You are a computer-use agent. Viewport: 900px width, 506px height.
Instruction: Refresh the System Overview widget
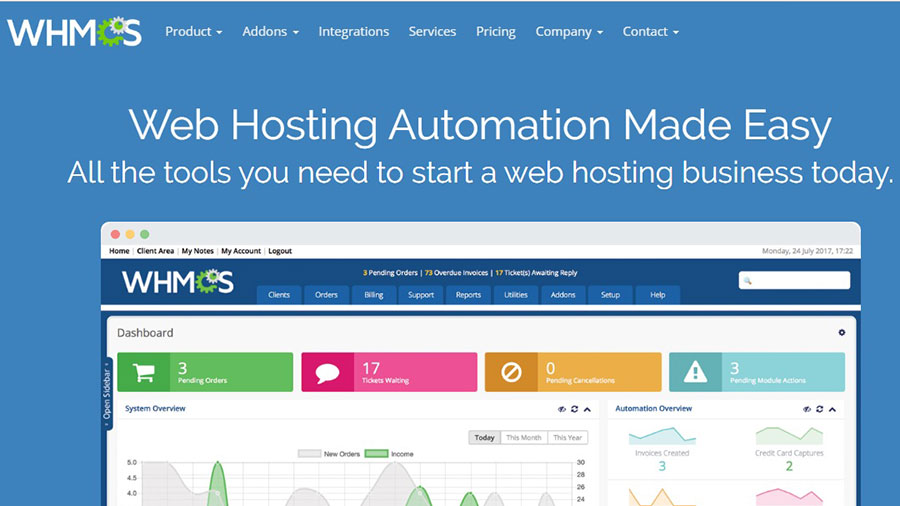point(574,409)
